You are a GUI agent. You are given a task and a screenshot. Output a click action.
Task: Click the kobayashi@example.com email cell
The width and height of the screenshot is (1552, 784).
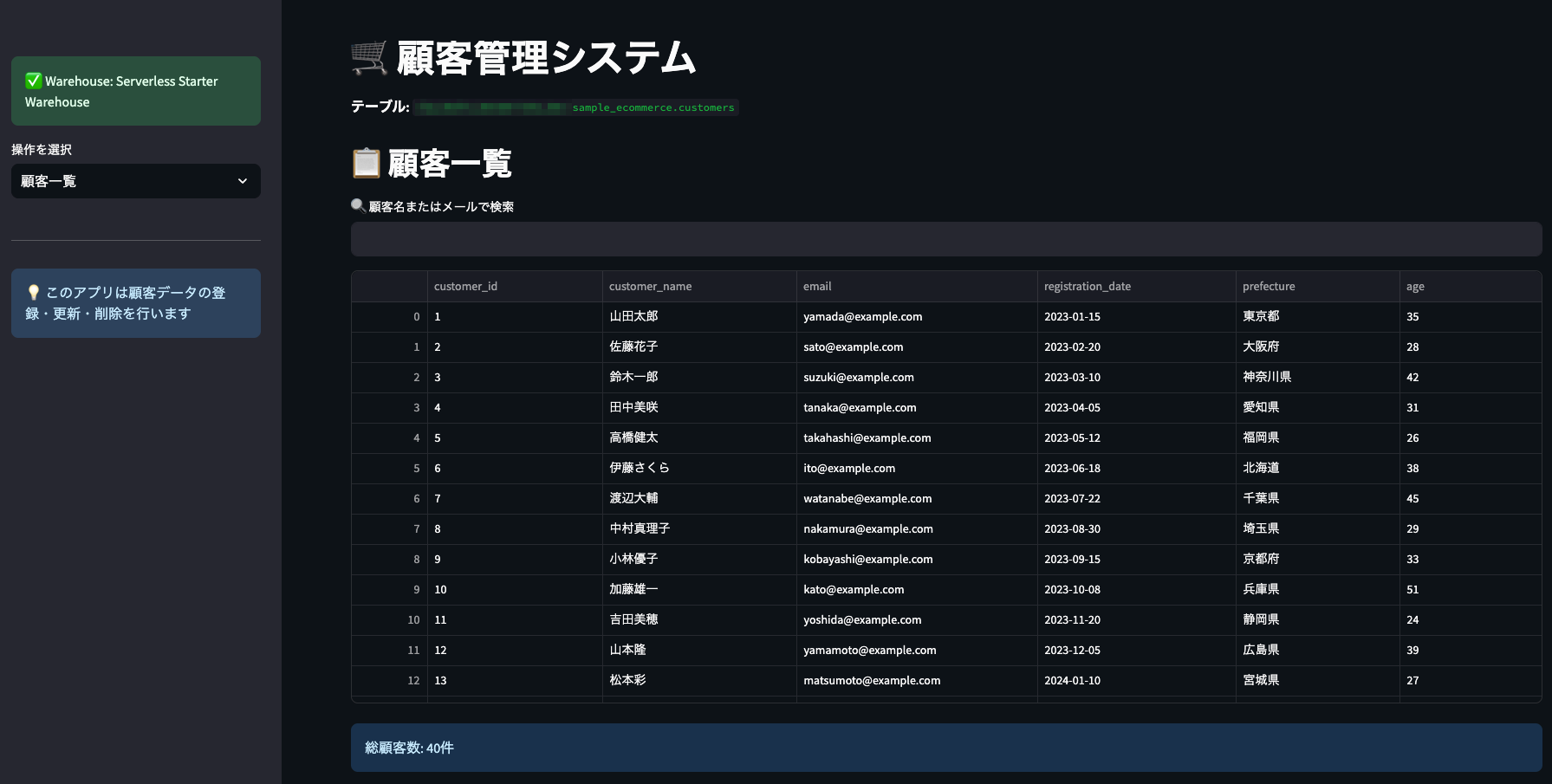(917, 560)
